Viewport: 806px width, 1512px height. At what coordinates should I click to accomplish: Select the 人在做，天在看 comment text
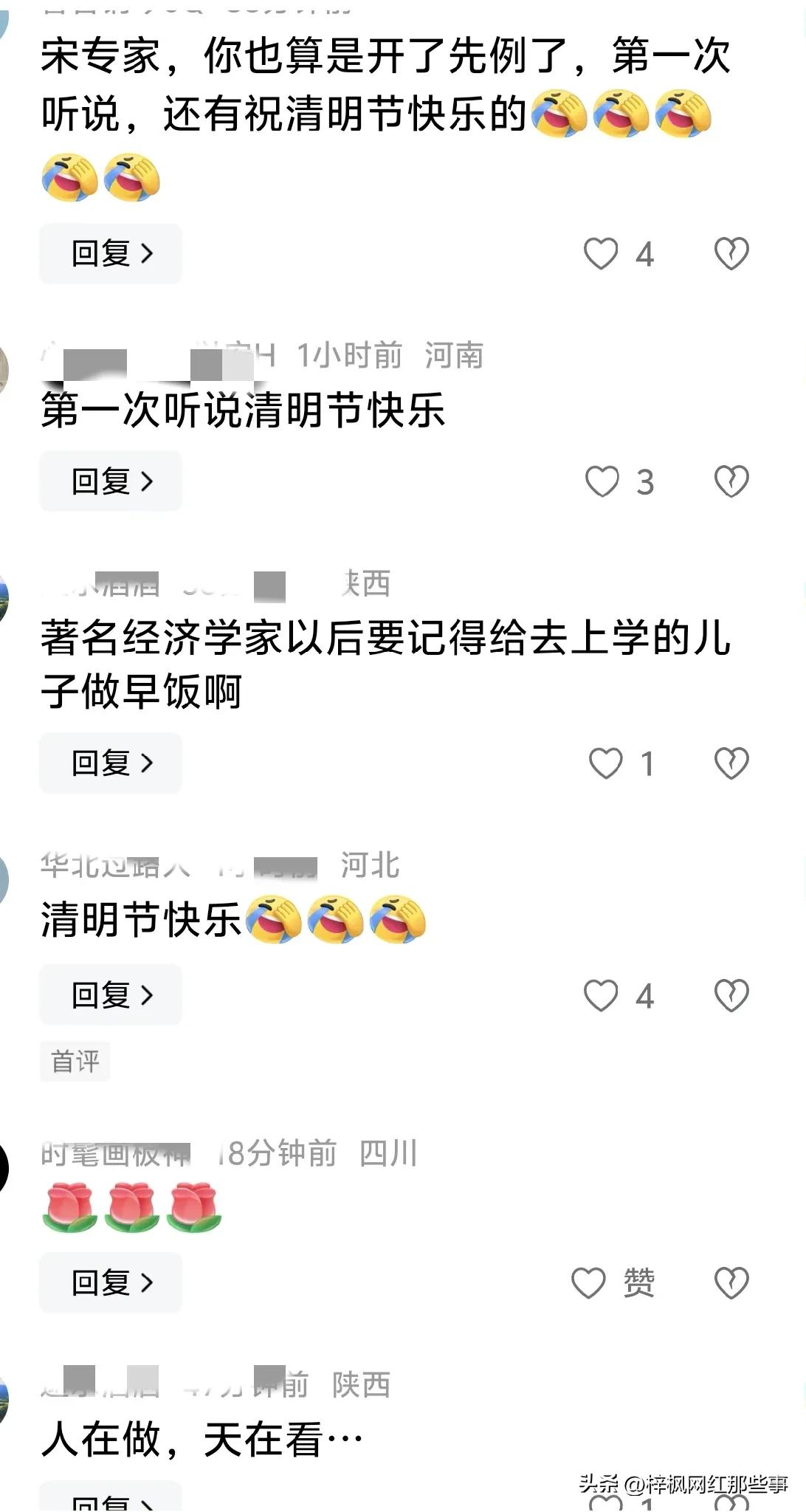click(202, 1438)
